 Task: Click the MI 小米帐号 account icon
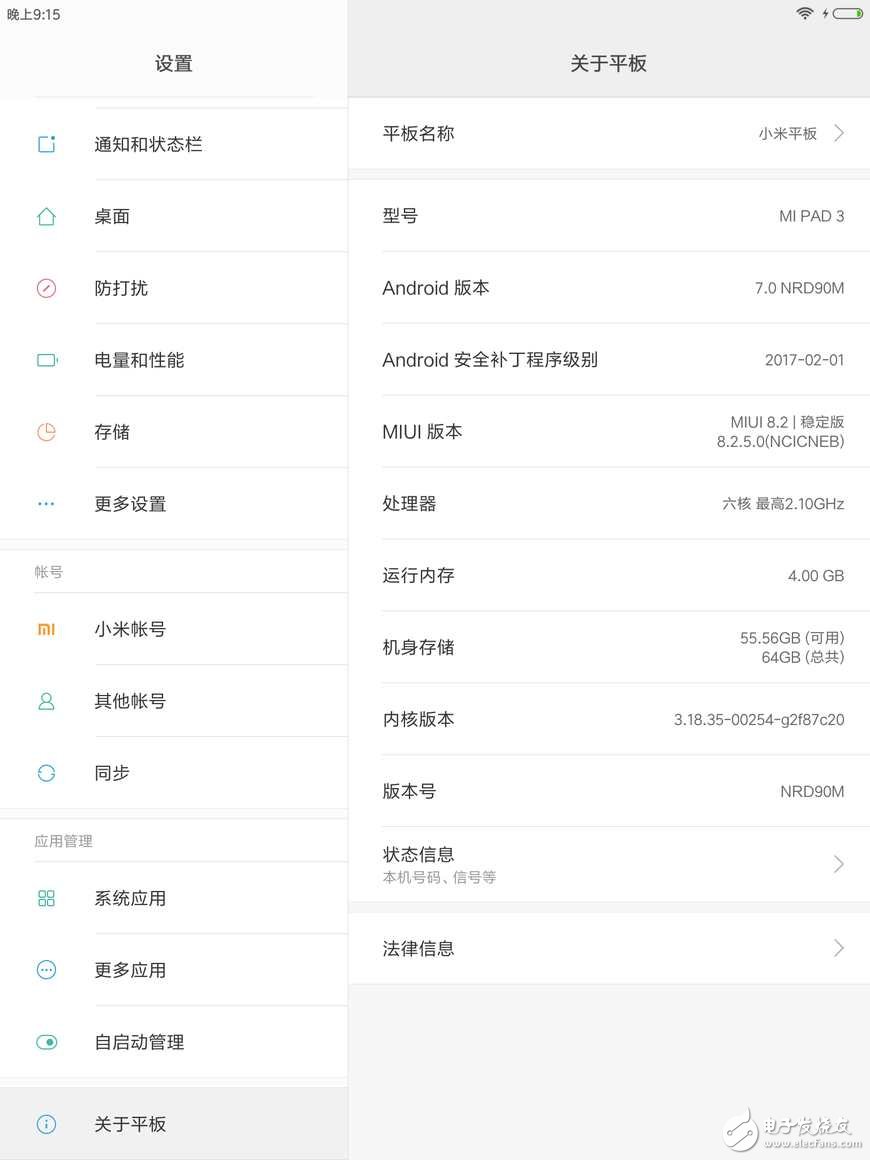(46, 629)
